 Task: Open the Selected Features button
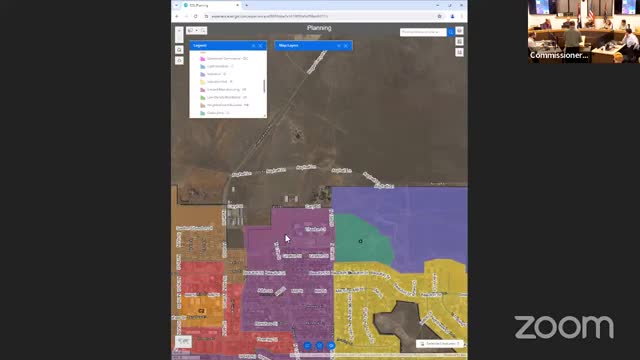[x=440, y=344]
